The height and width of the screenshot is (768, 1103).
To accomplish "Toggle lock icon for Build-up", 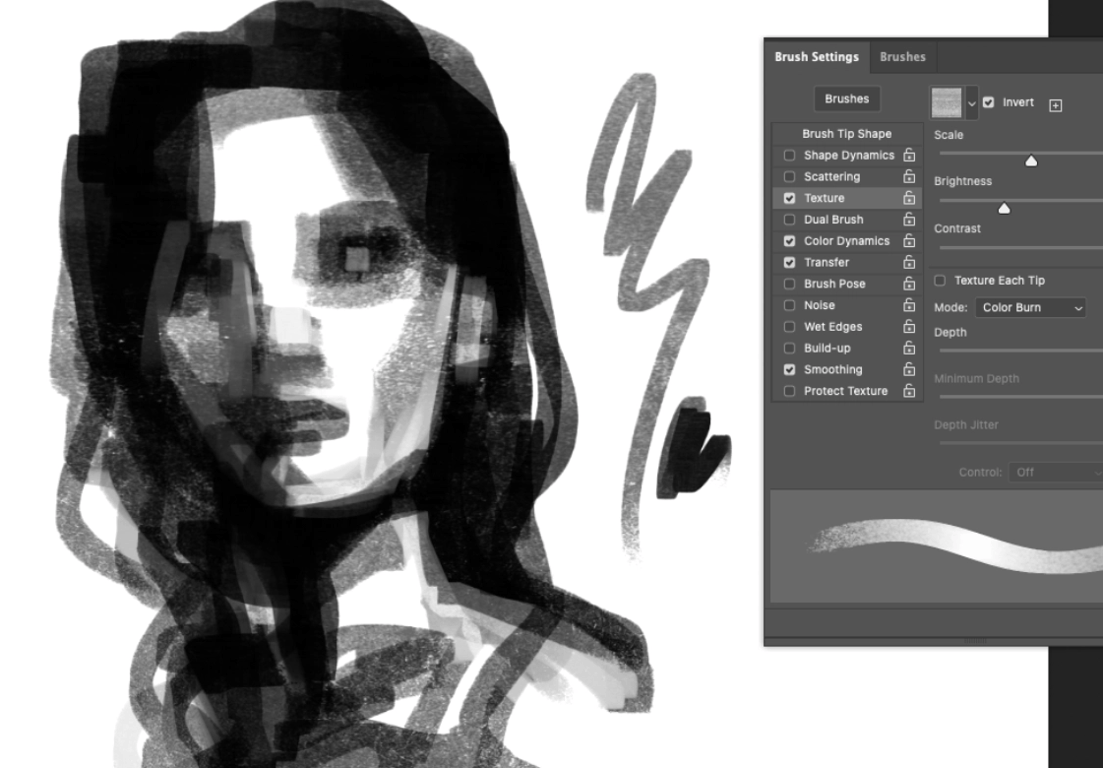I will pyautogui.click(x=909, y=347).
